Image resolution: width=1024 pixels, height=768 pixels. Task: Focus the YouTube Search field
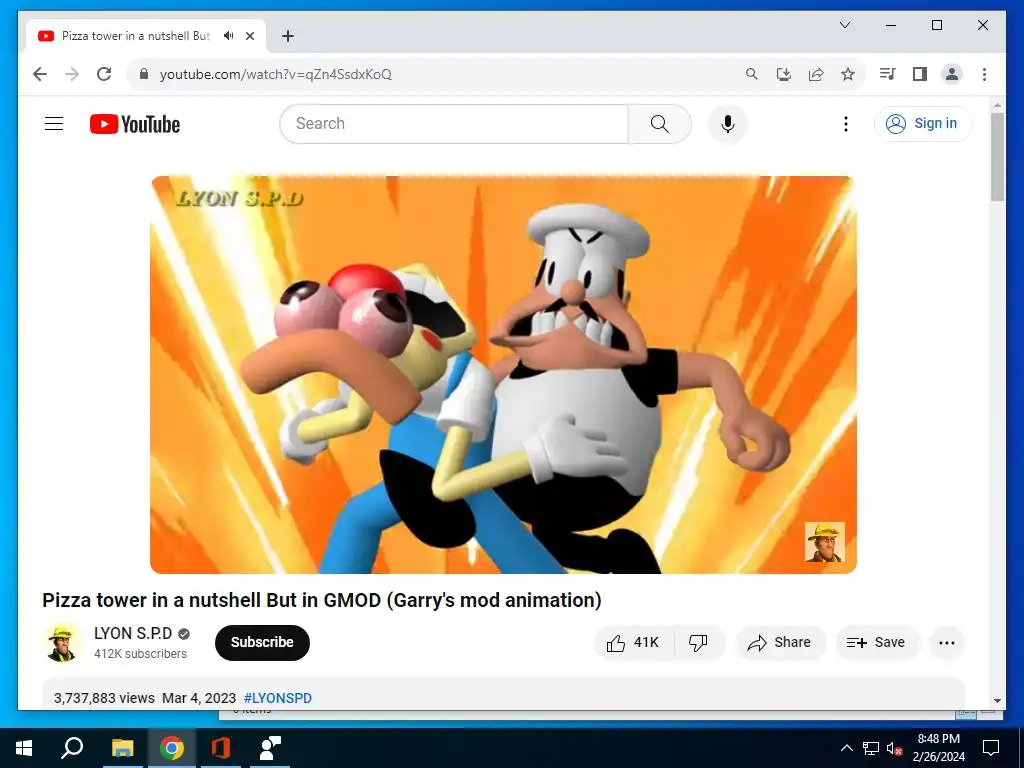[x=454, y=123]
